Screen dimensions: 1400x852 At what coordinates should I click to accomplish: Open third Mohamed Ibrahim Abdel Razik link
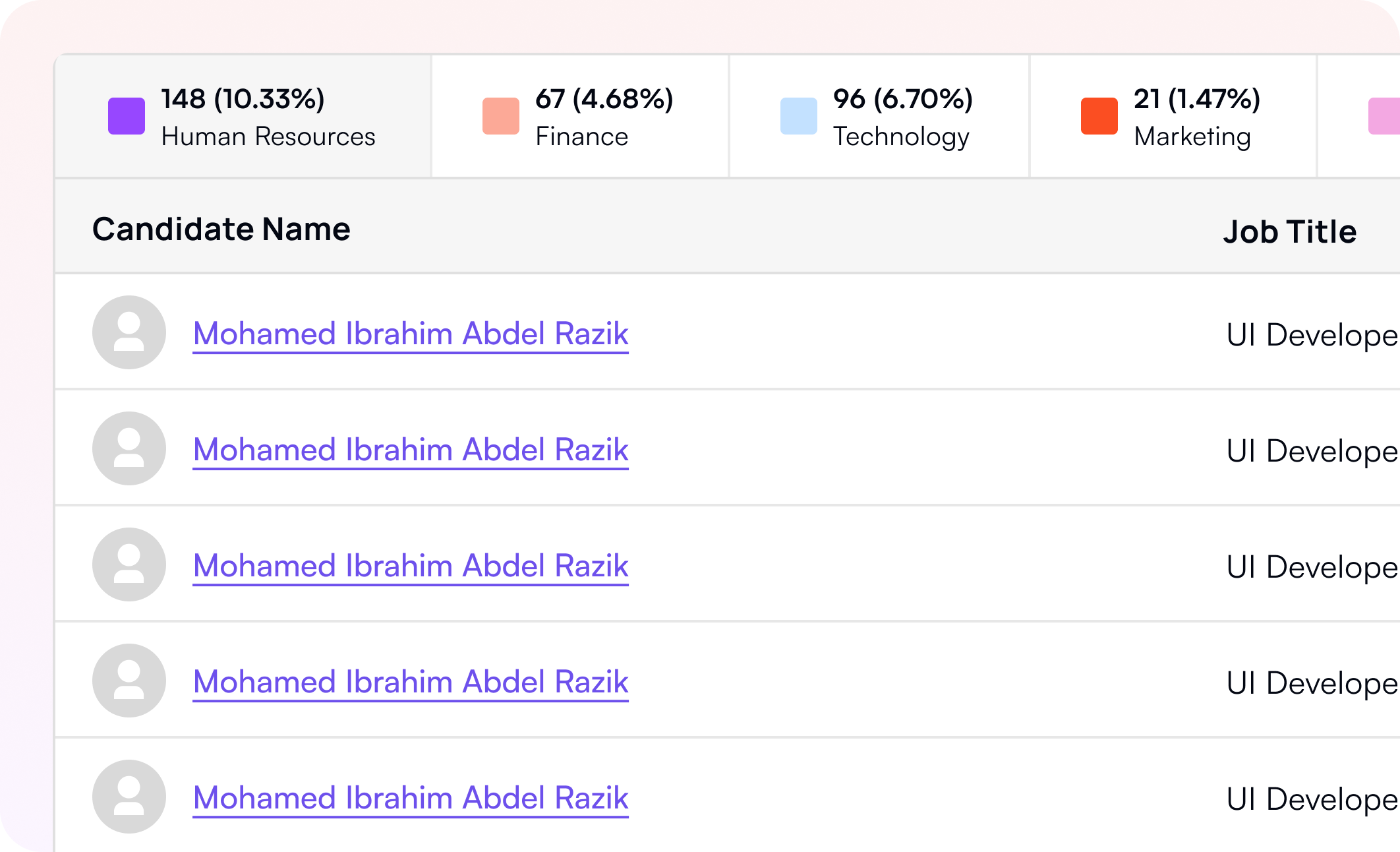click(x=410, y=566)
